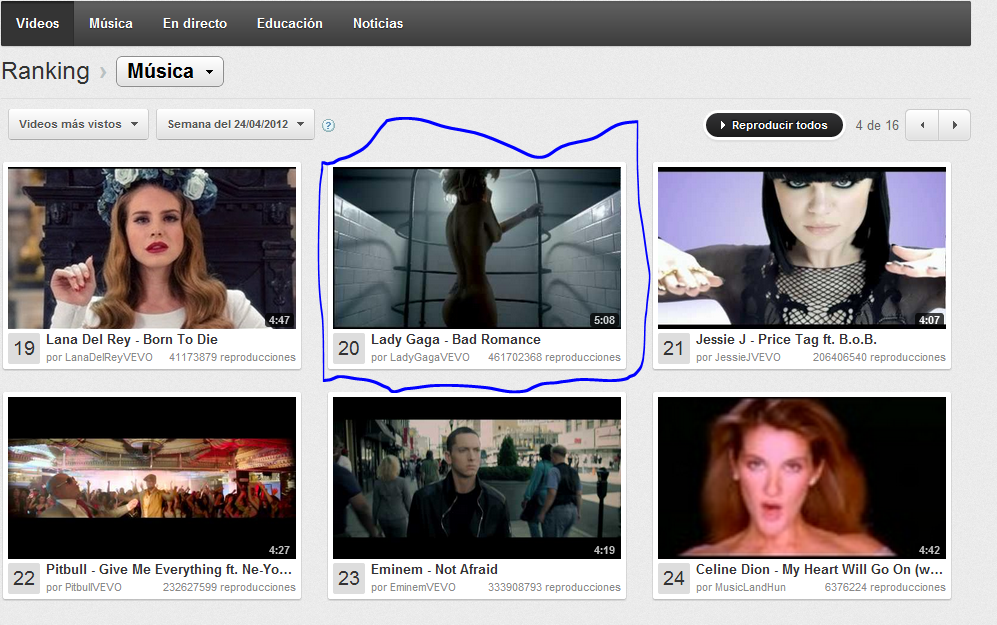The width and height of the screenshot is (997, 625).
Task: Expand the Videos más vistos dropdown
Action: tap(78, 125)
